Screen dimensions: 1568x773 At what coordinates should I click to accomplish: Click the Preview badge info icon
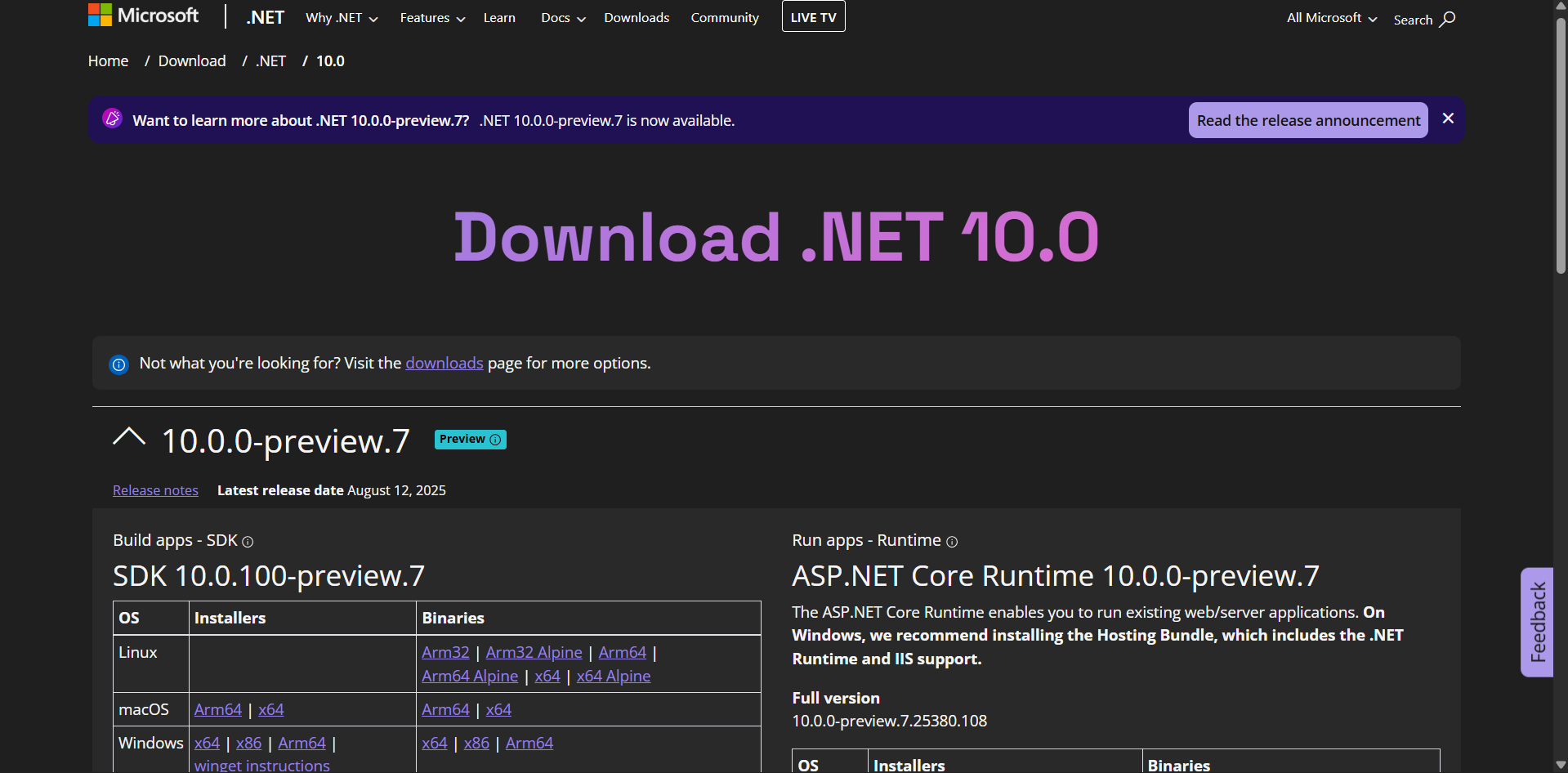point(495,440)
